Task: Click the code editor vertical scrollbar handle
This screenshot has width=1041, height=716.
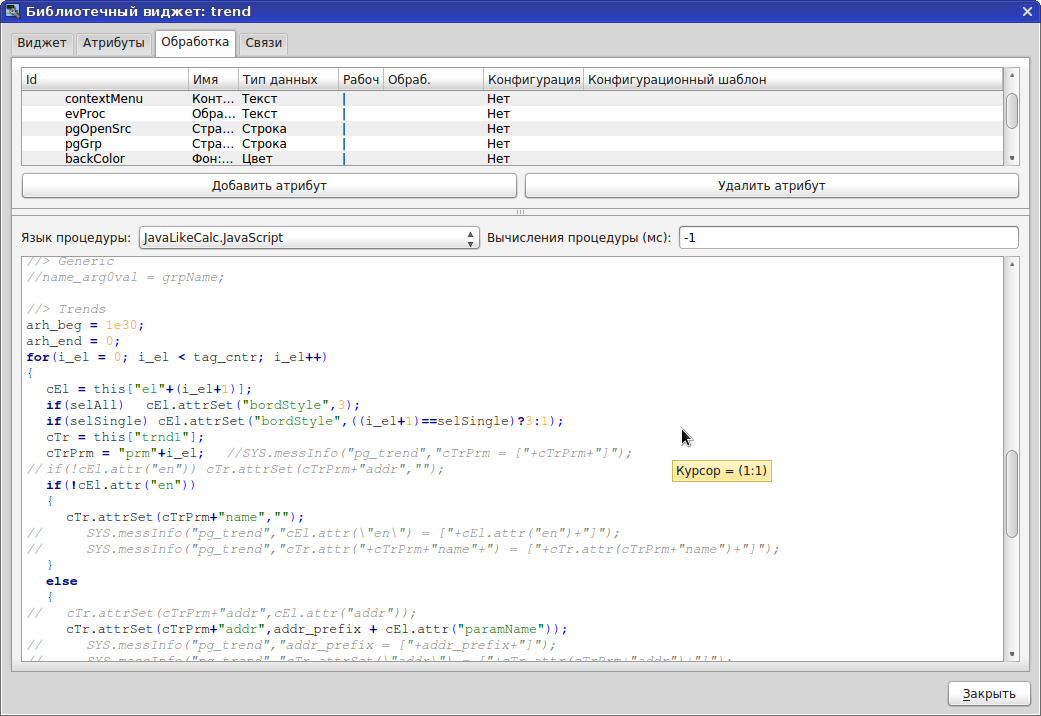Action: pyautogui.click(x=1012, y=492)
